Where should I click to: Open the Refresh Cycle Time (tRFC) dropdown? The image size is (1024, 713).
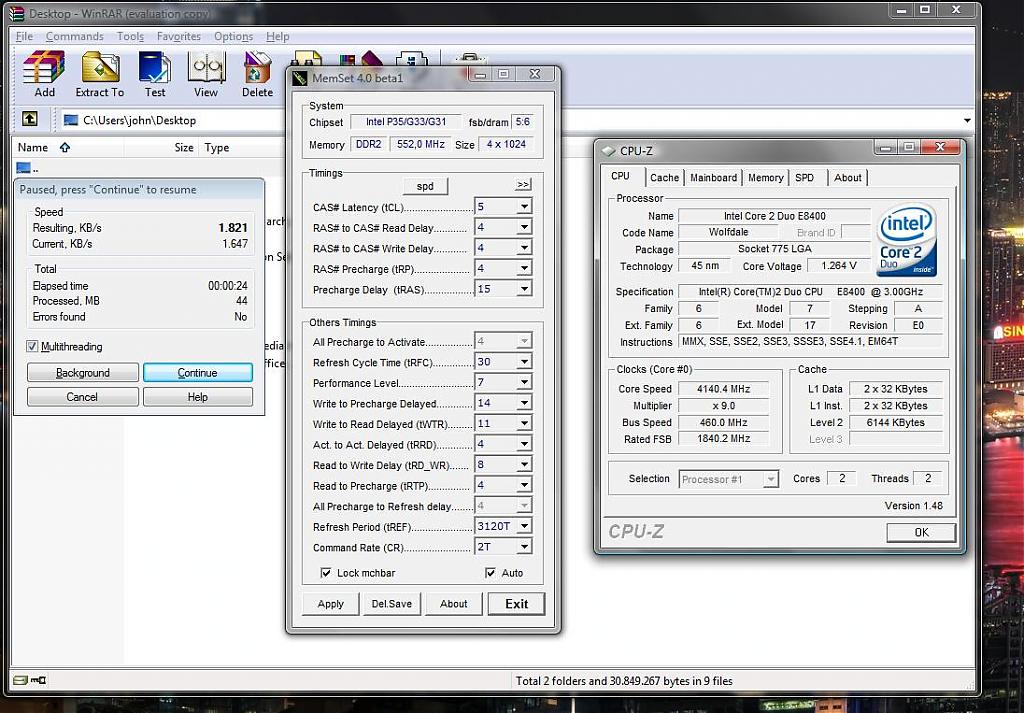(x=524, y=362)
